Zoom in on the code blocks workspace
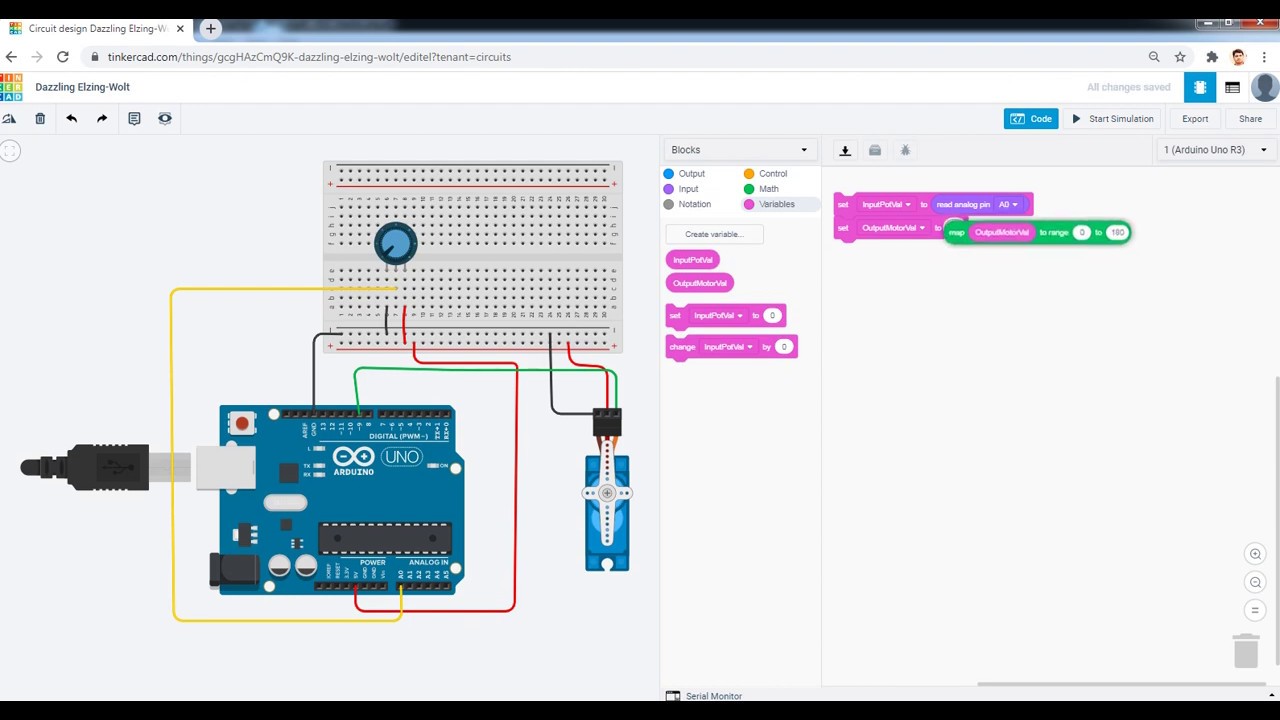 (1256, 554)
